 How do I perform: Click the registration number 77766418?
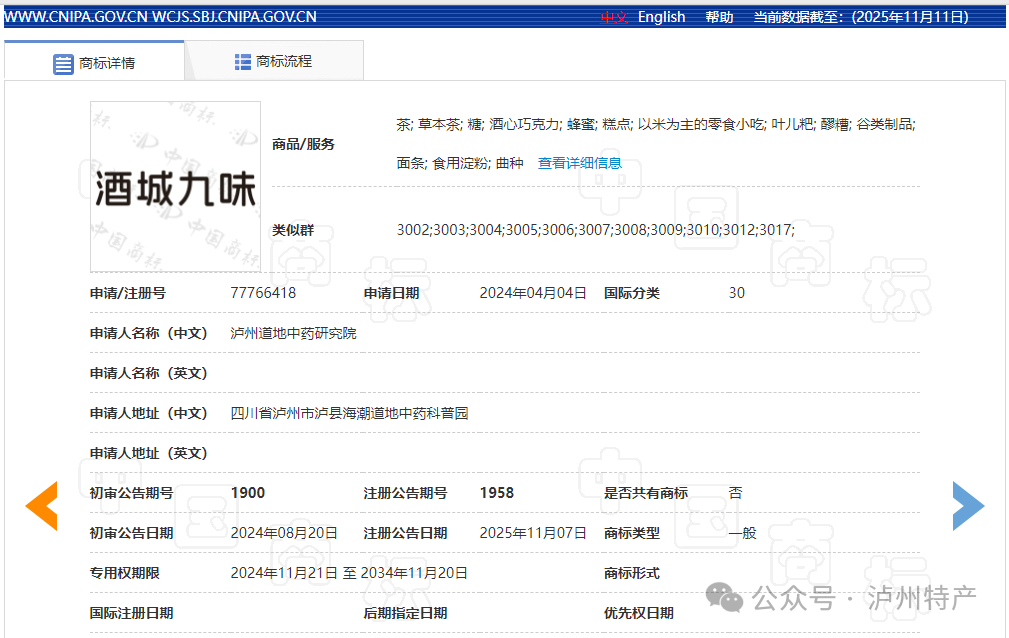pos(263,293)
